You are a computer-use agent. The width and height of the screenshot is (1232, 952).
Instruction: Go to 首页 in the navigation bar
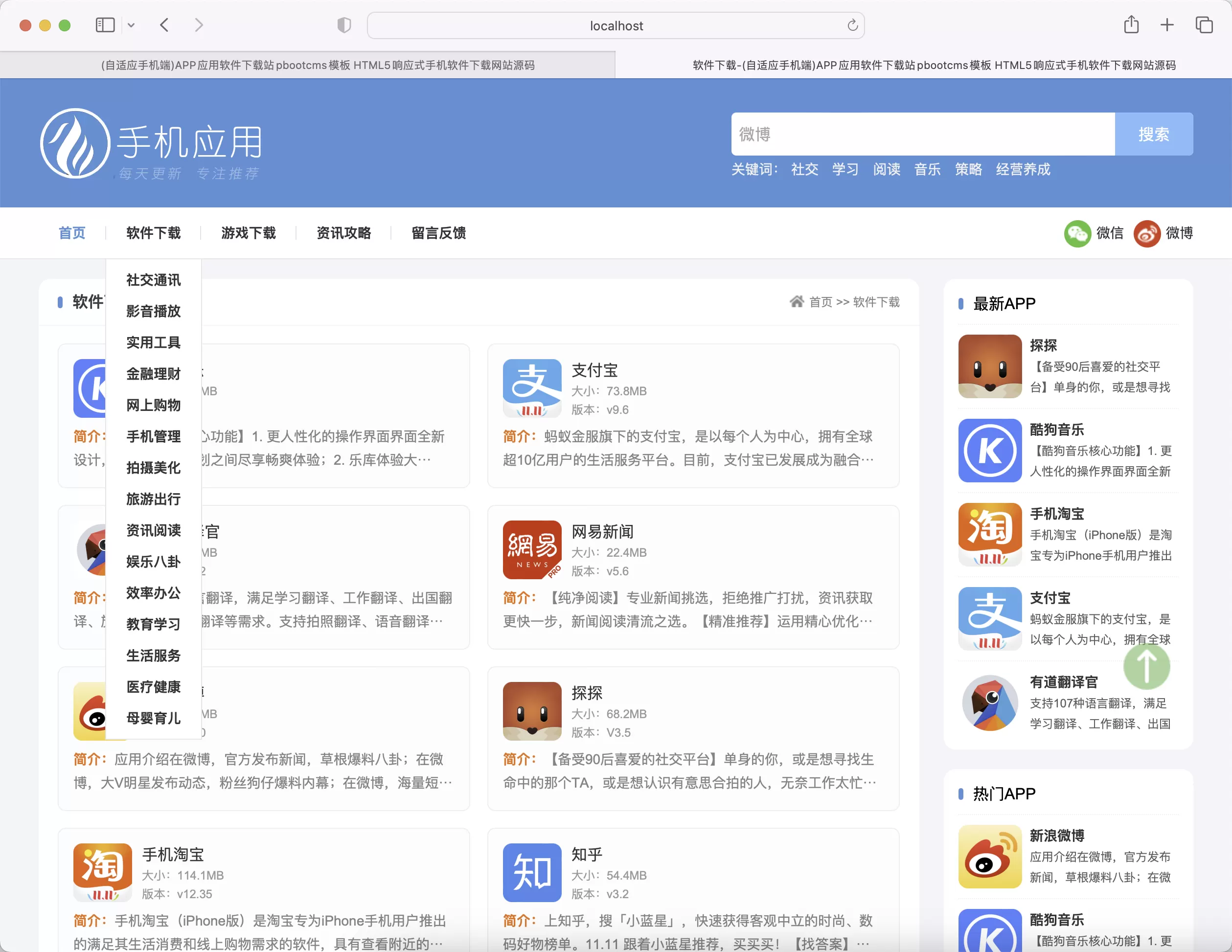72,233
